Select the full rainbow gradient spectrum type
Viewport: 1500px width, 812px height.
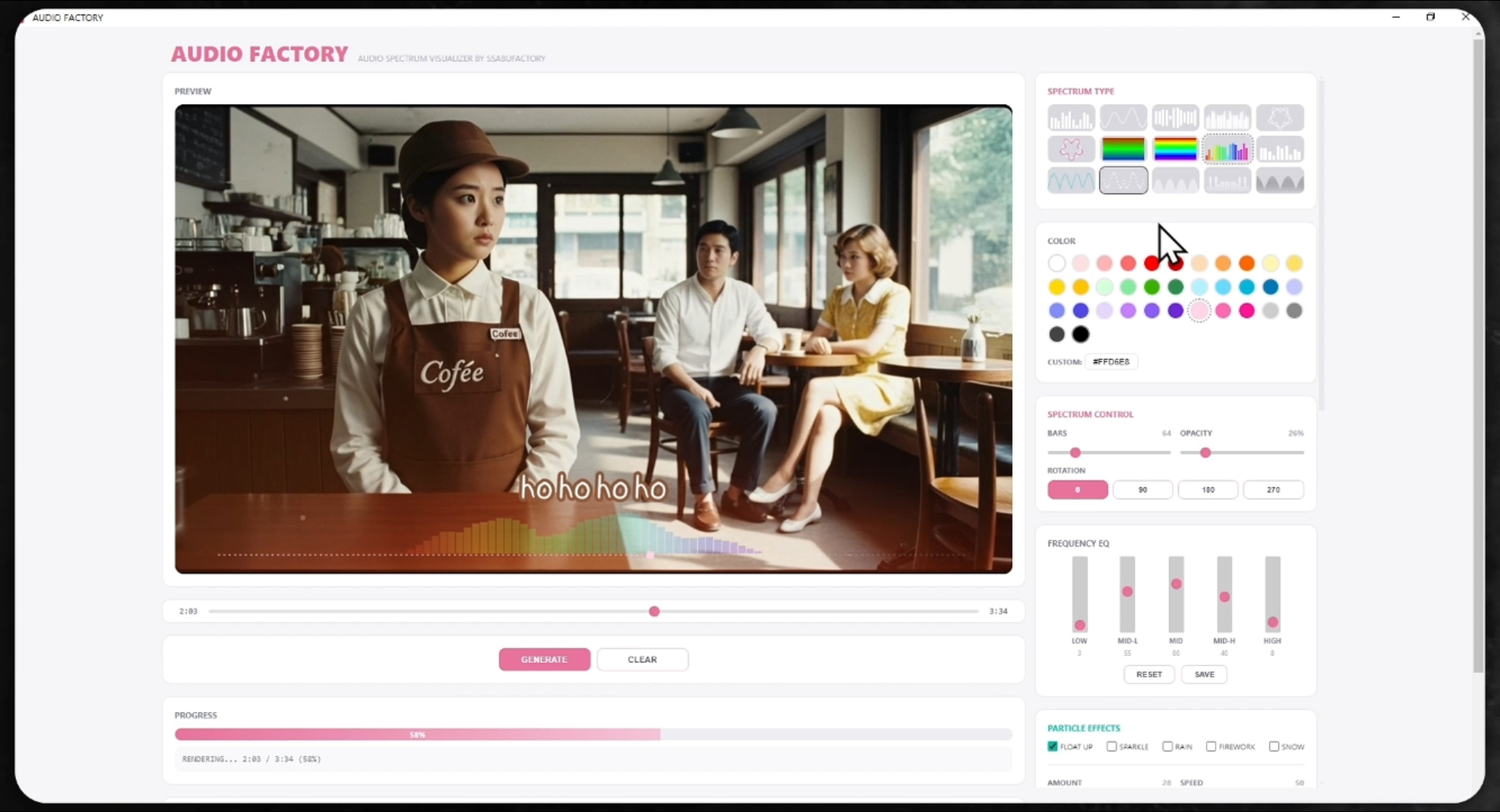(x=1175, y=150)
